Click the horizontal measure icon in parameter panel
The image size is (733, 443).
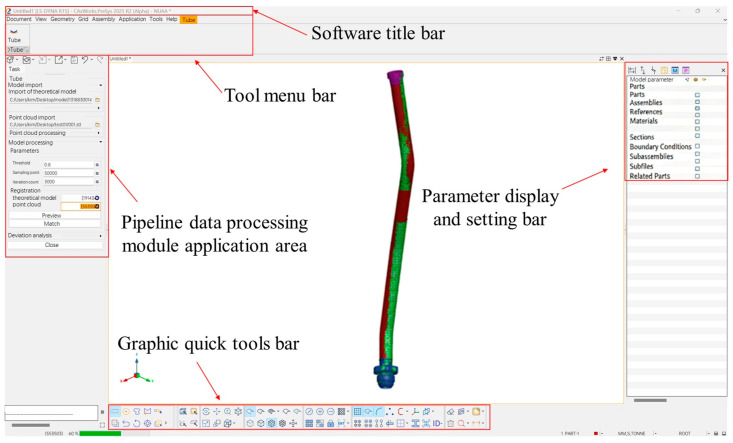632,70
